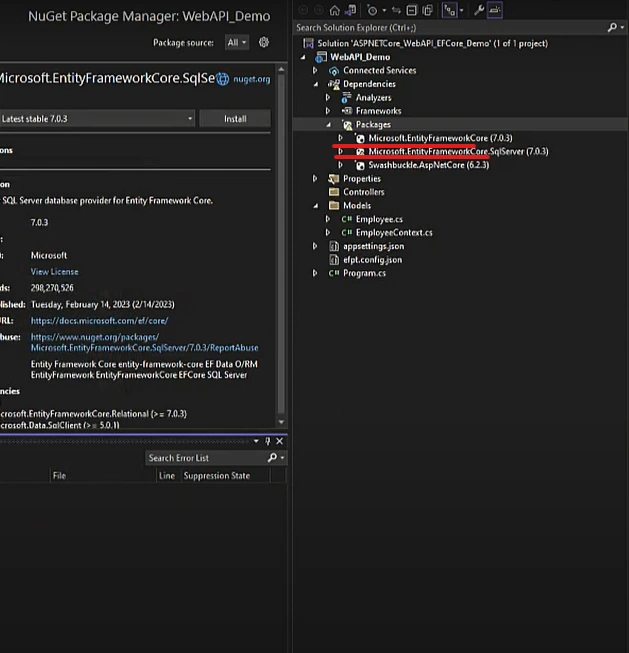Expand the Connected Services node
The image size is (629, 653).
point(315,70)
